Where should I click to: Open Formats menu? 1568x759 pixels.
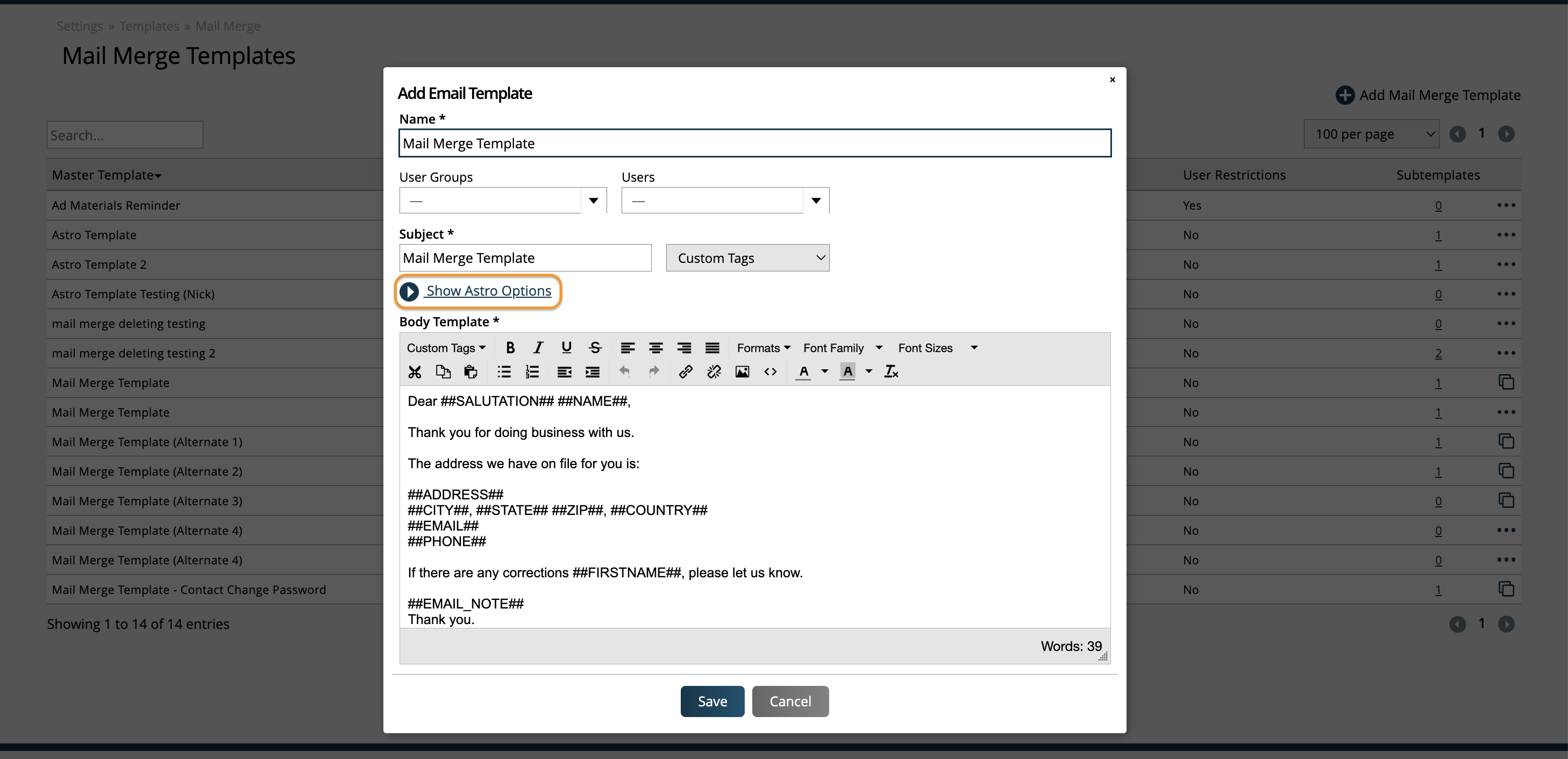[x=764, y=348]
